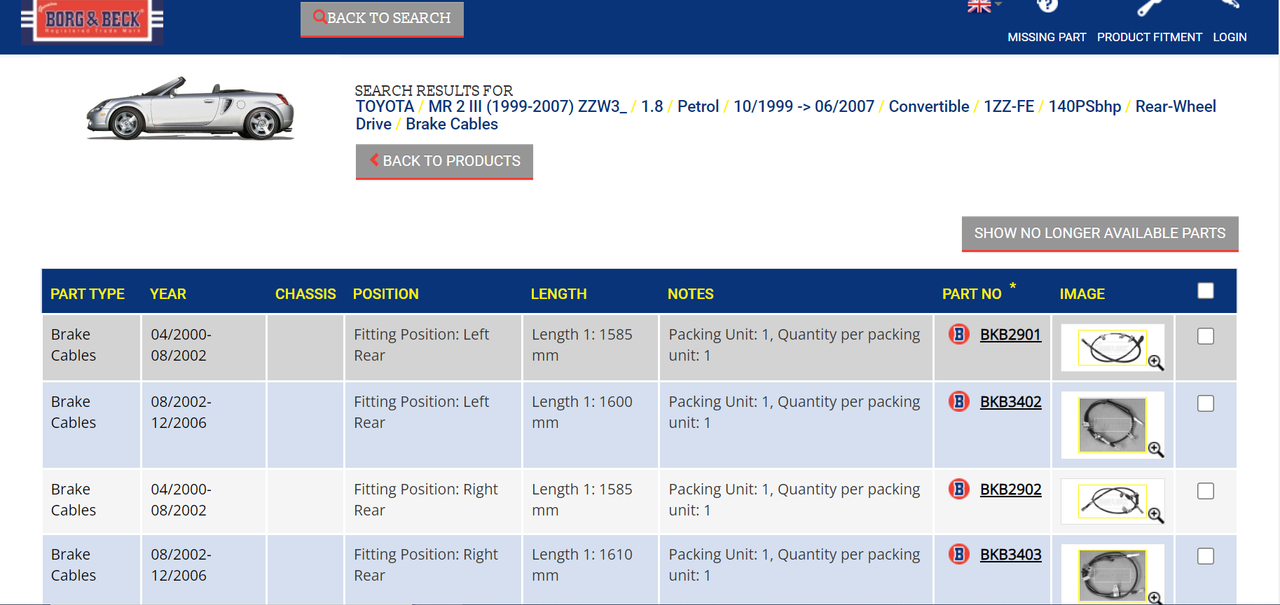Screen dimensions: 1280x605
Task: Open part number BKB2902 link
Action: tap(1011, 489)
